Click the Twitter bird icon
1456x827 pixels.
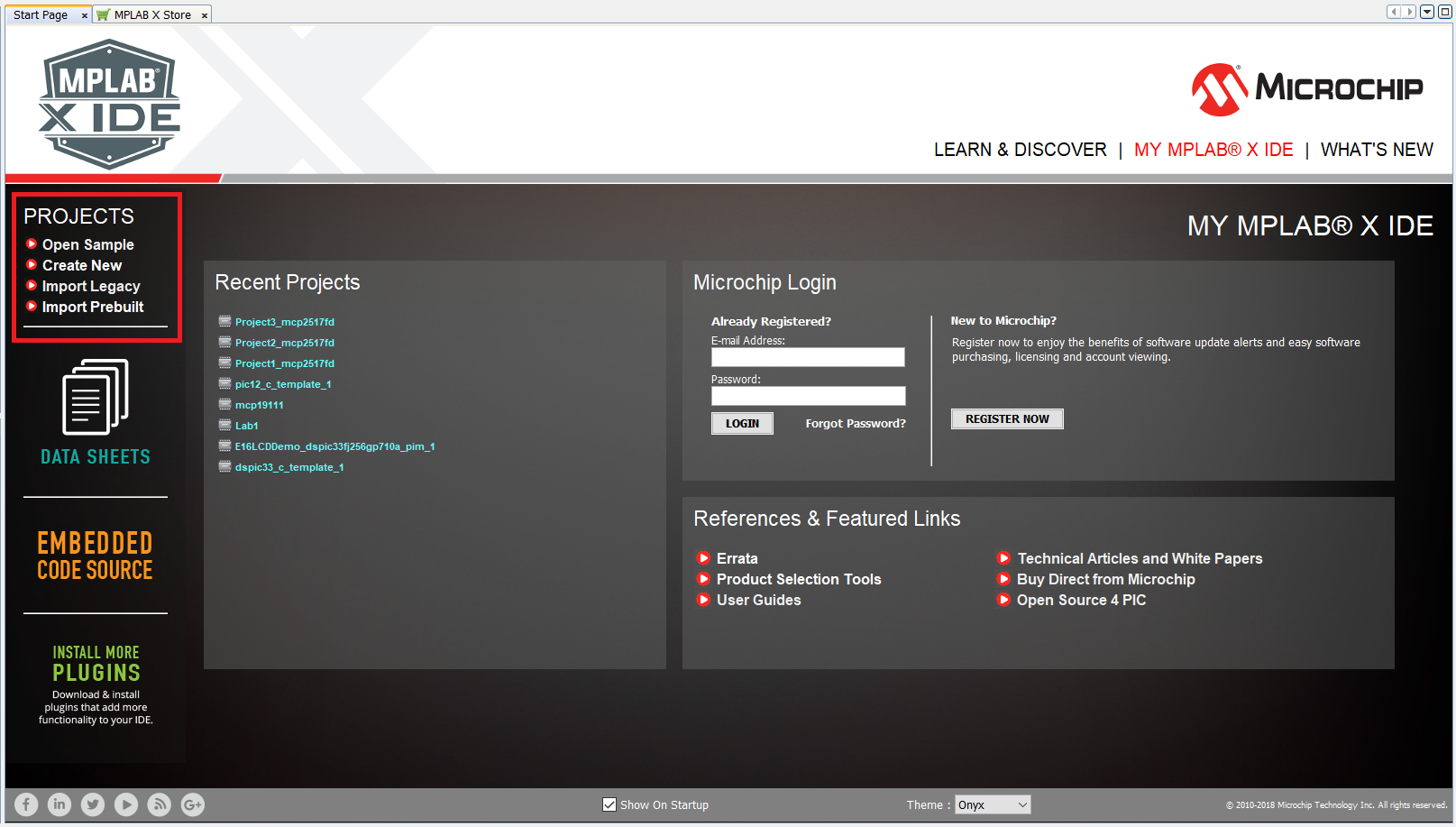(93, 804)
